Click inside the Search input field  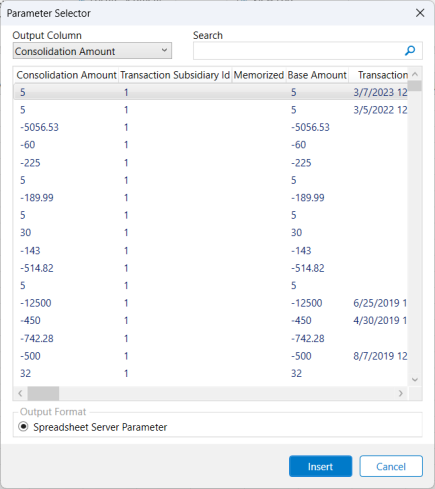[298, 51]
